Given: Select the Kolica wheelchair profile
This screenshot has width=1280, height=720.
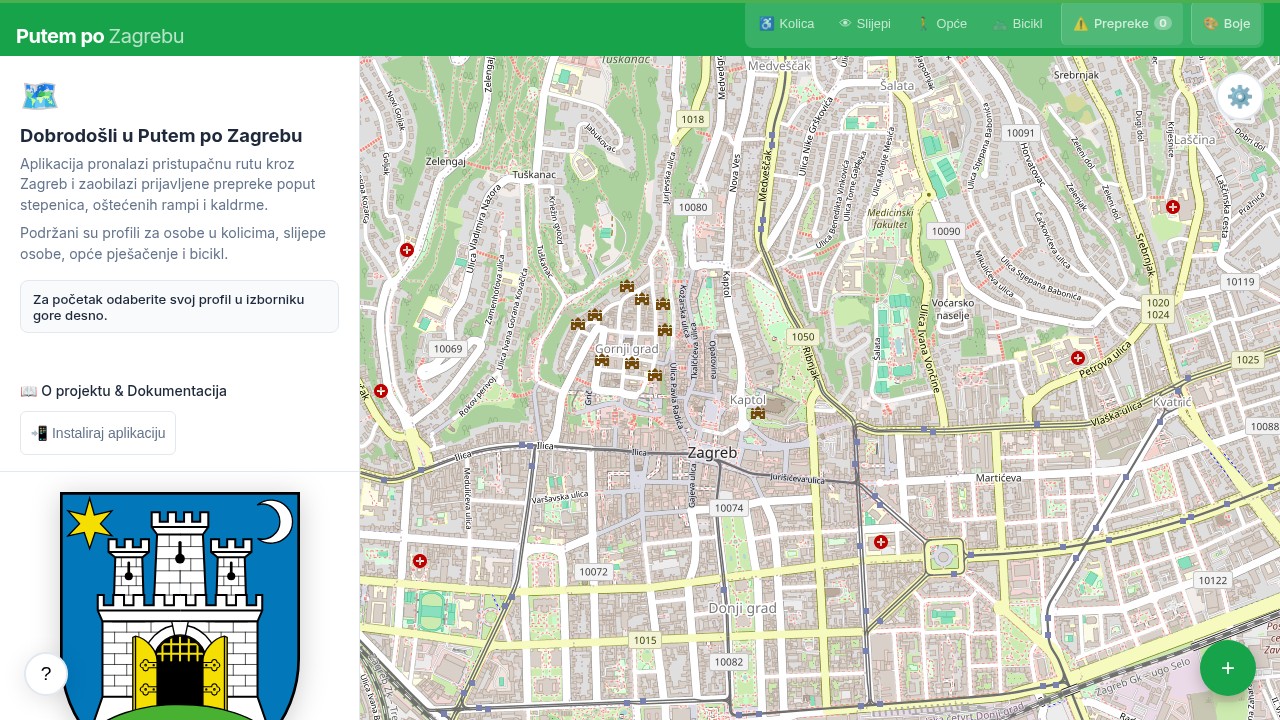Looking at the screenshot, I should click(x=786, y=24).
